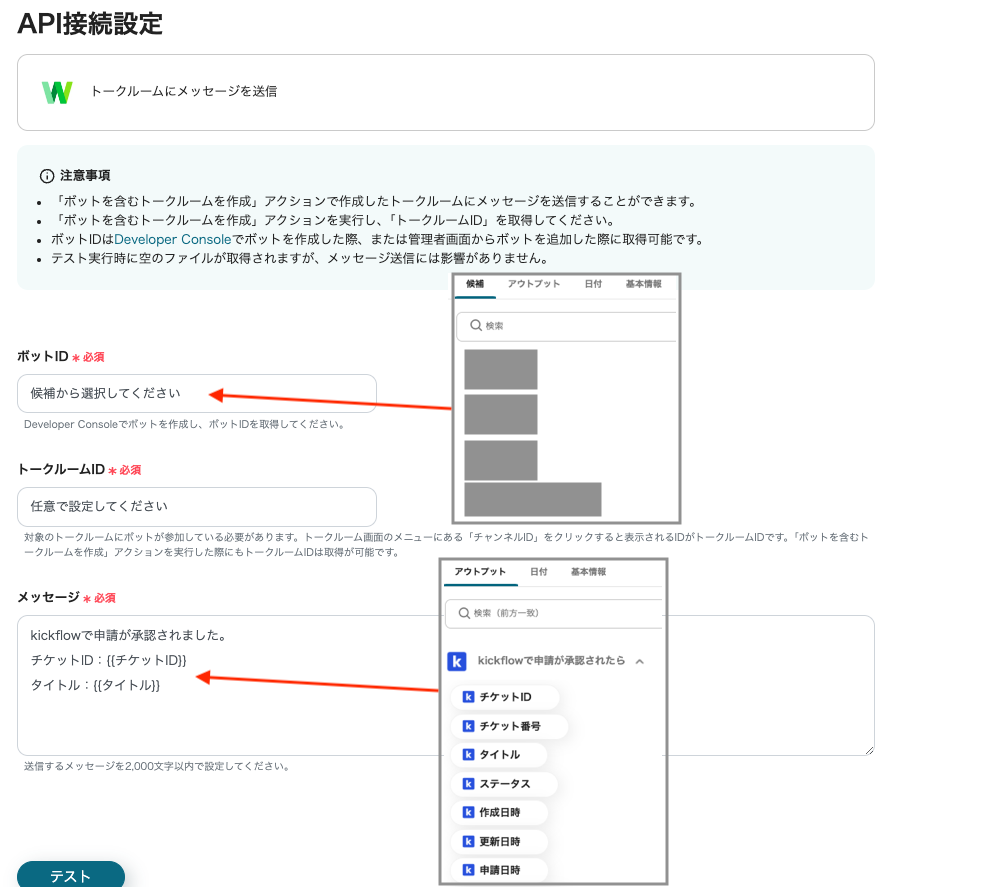This screenshot has height=887, width=990.
Task: Click the {{タイトル}} placeholder line in message
Action: click(95, 685)
